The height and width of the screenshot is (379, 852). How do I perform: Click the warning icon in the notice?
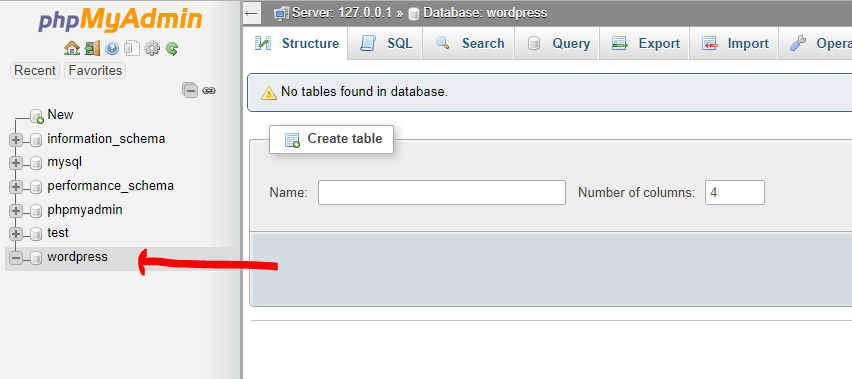[268, 93]
